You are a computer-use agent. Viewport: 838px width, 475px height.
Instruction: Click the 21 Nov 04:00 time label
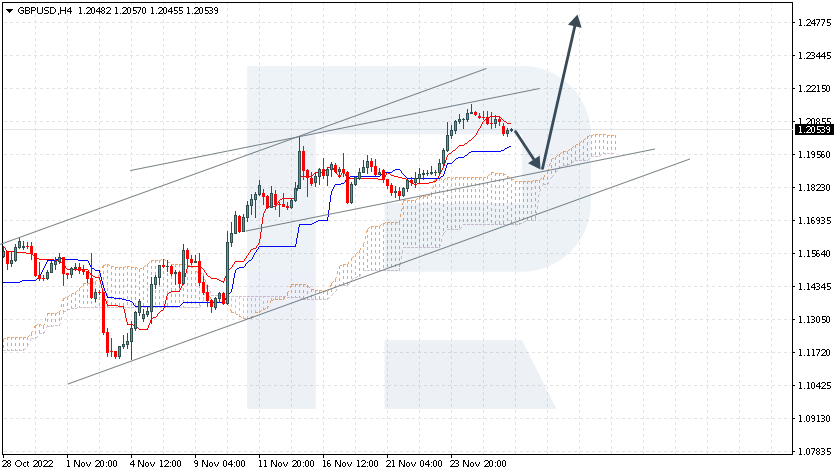(415, 464)
